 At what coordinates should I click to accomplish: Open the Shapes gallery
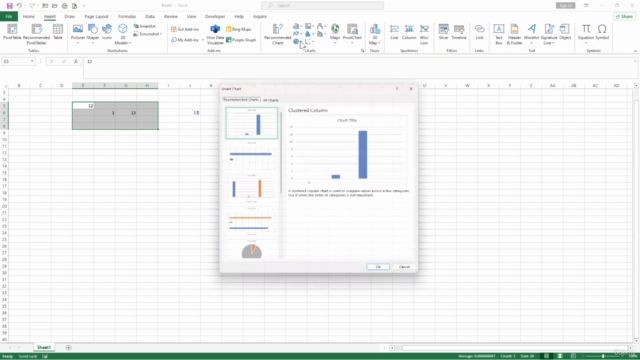(93, 33)
